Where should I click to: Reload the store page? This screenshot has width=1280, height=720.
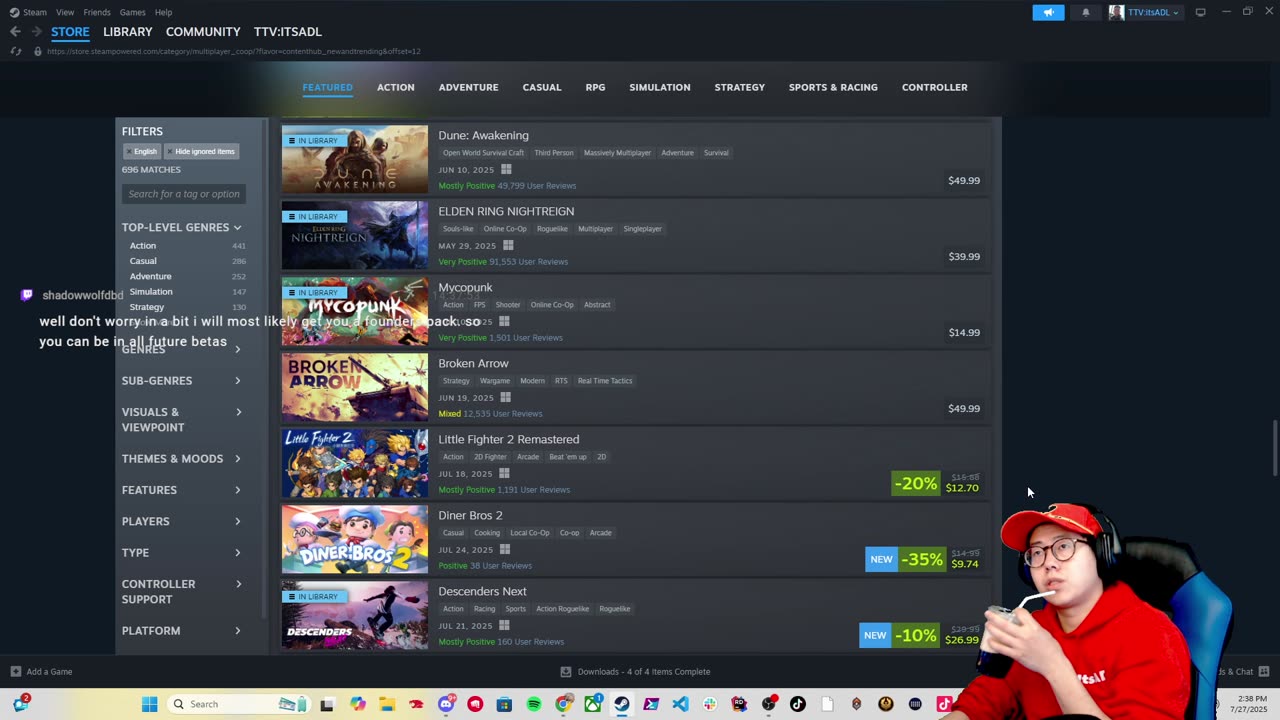[16, 51]
